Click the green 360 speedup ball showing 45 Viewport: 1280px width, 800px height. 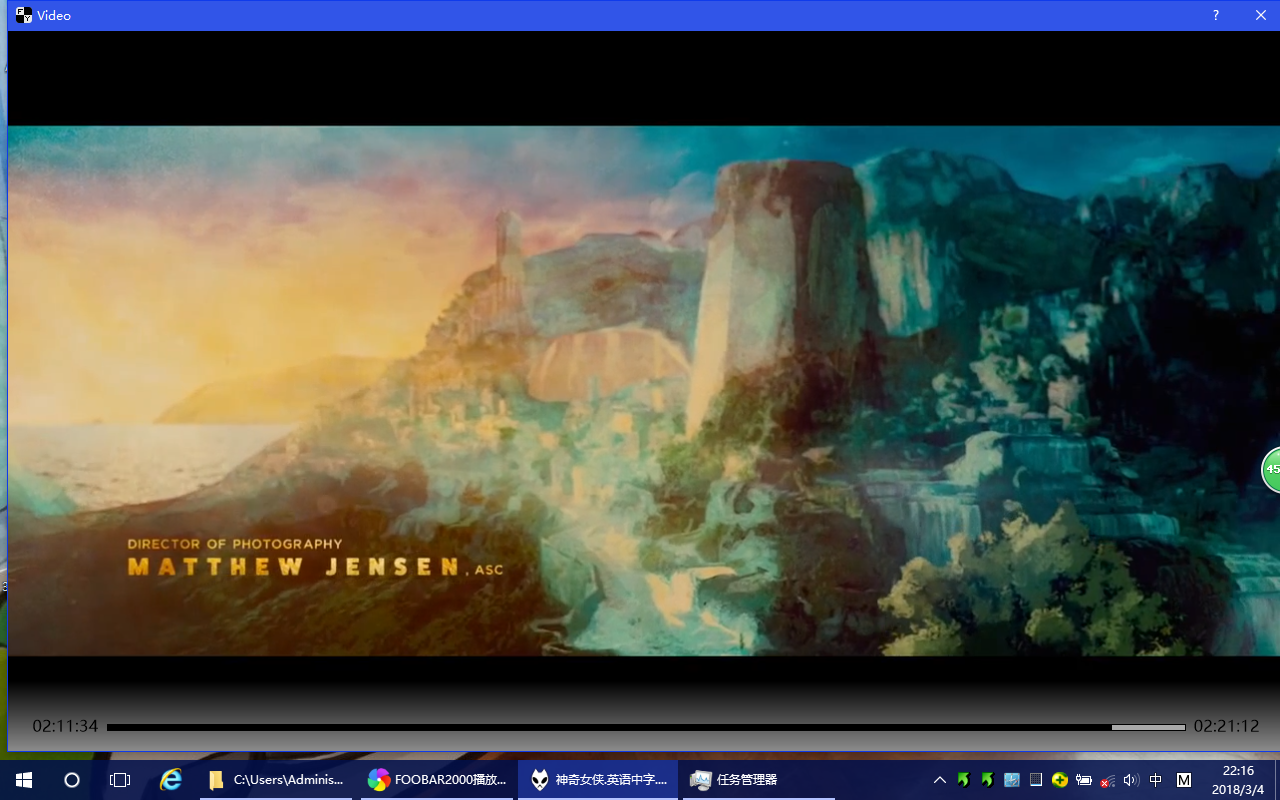click(x=1271, y=469)
